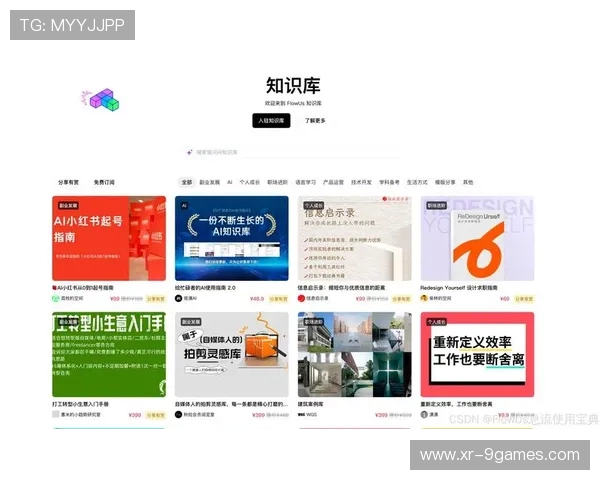Open author avatar under 打工转型小生意入门手册 card
The height and width of the screenshot is (480, 600).
56,414
